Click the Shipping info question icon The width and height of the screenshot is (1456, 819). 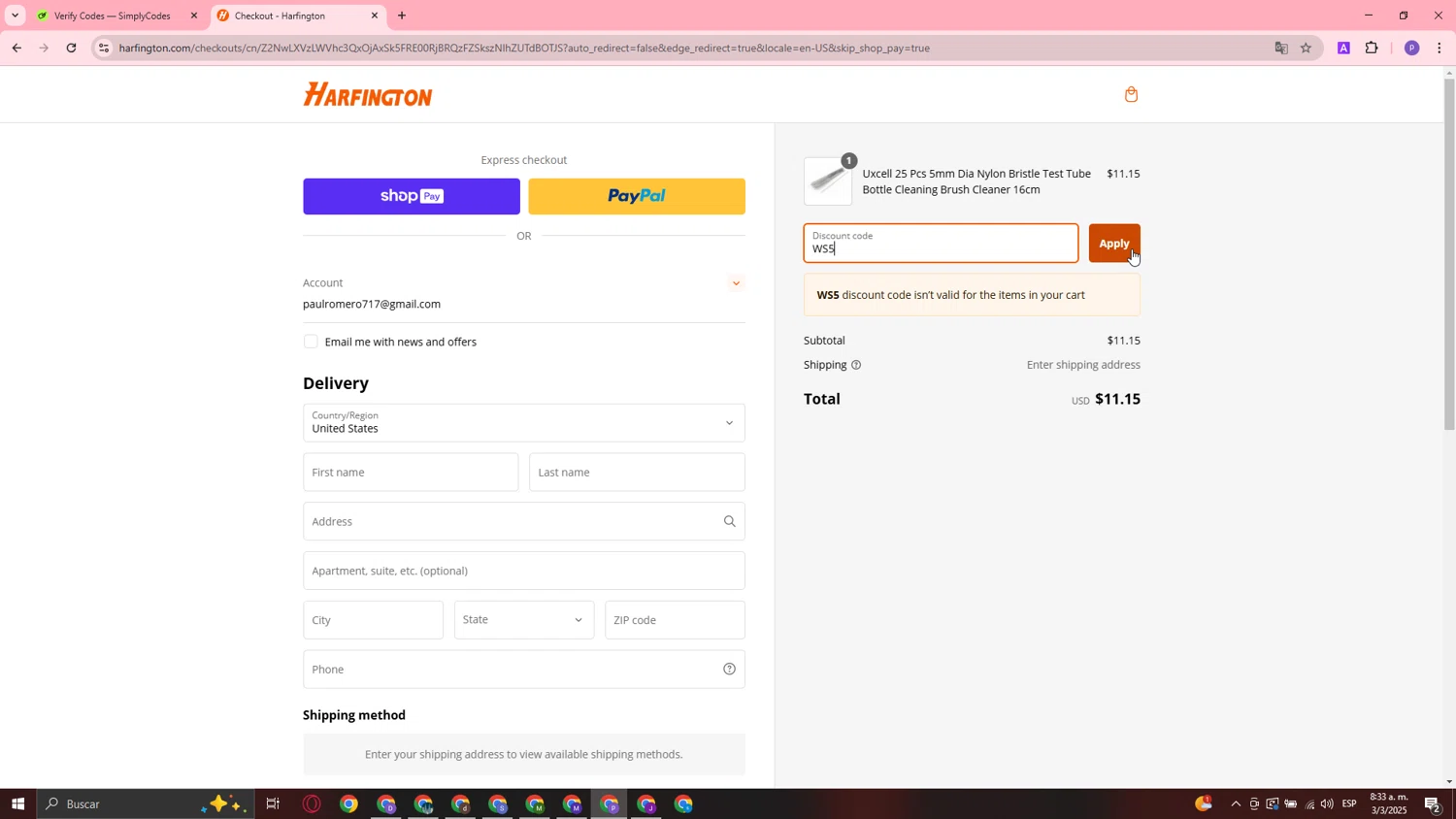point(856,365)
